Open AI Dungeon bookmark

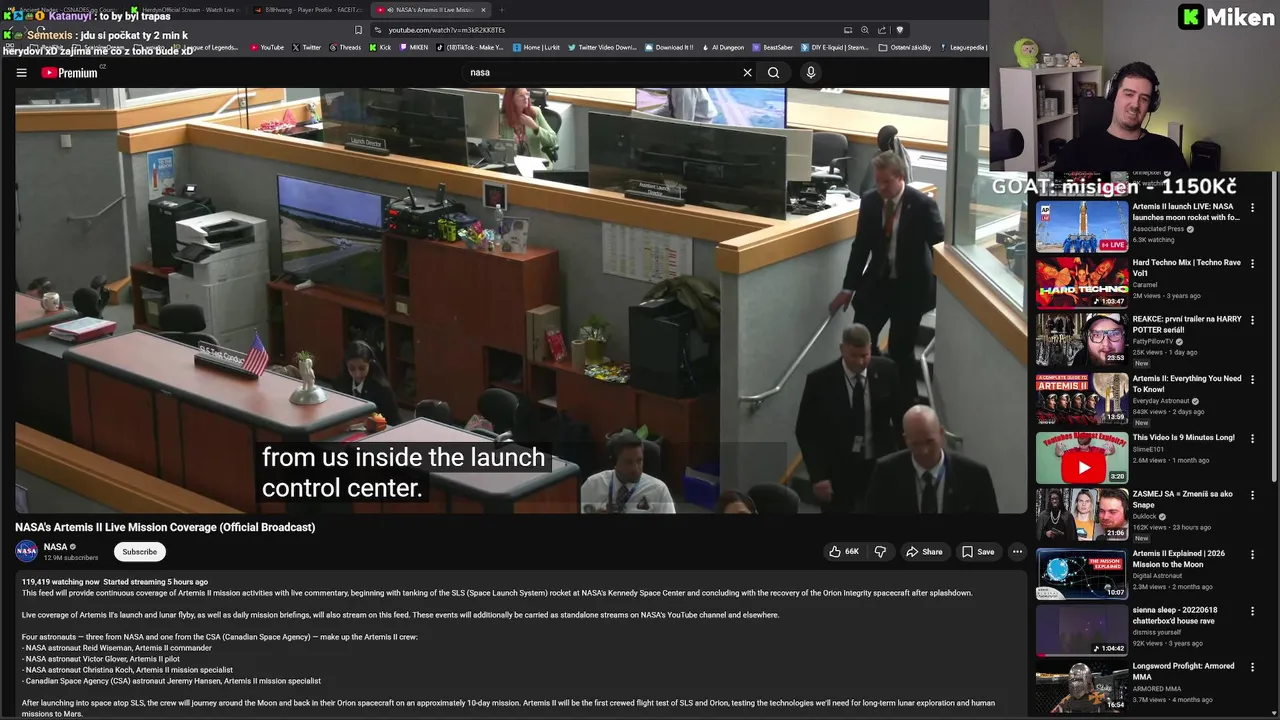[725, 47]
